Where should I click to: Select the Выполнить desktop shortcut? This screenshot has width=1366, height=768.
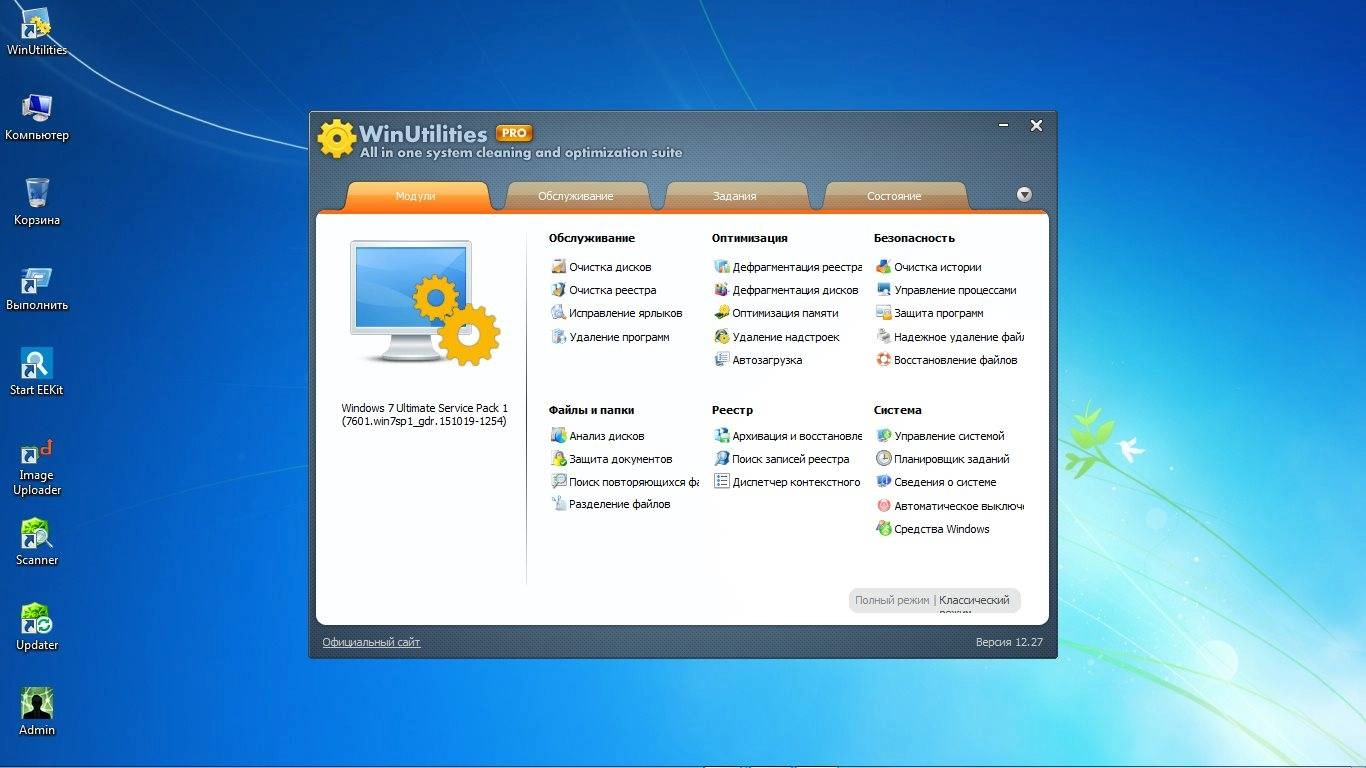click(37, 289)
